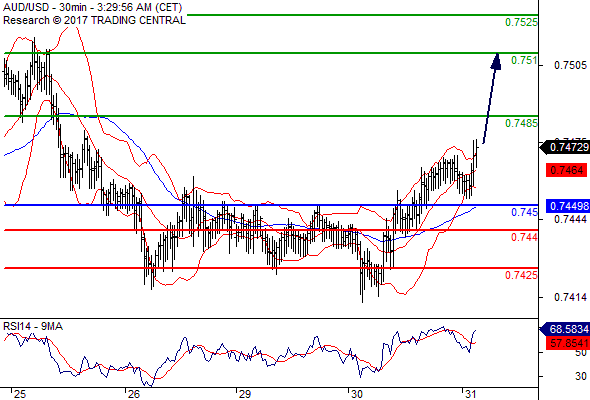The width and height of the screenshot is (590, 400).
Task: Click the date marker 26 on time axis
Action: coord(133,394)
